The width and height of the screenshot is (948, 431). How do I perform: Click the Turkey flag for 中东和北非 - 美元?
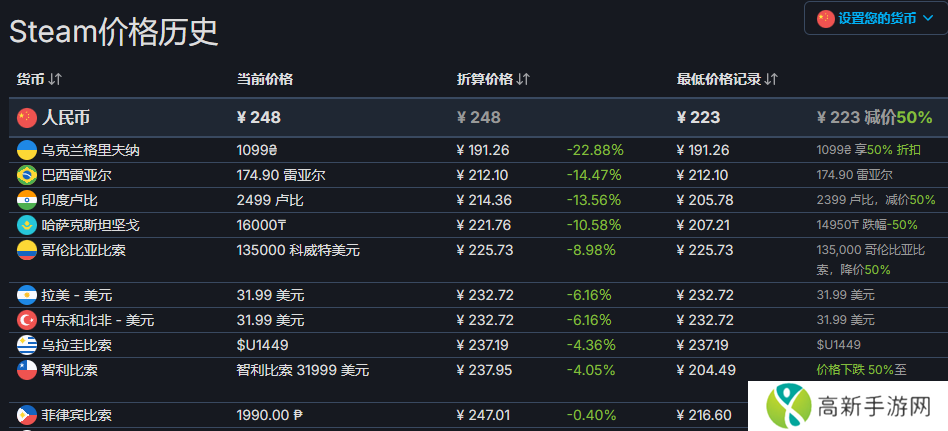click(x=26, y=320)
